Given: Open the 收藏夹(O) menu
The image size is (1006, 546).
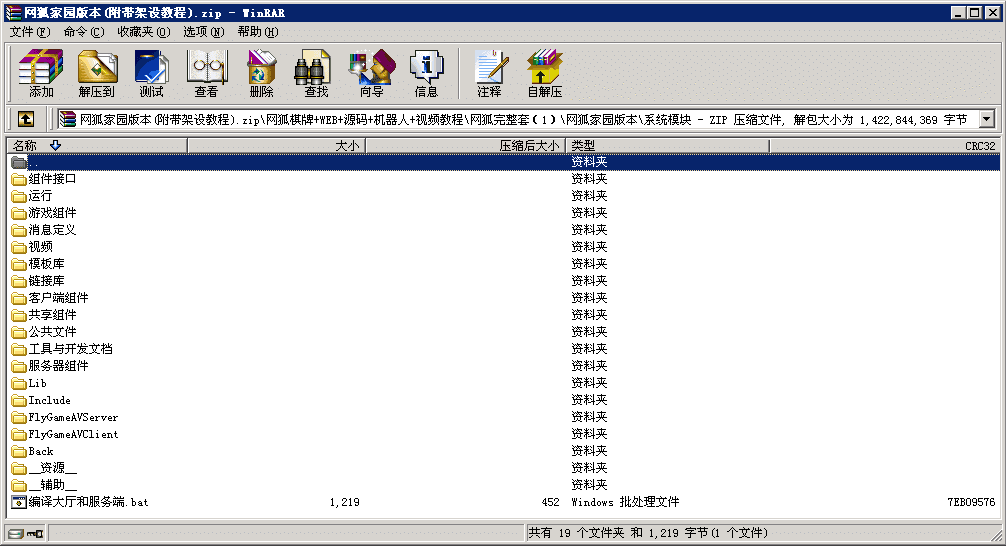Looking at the screenshot, I should (x=144, y=31).
